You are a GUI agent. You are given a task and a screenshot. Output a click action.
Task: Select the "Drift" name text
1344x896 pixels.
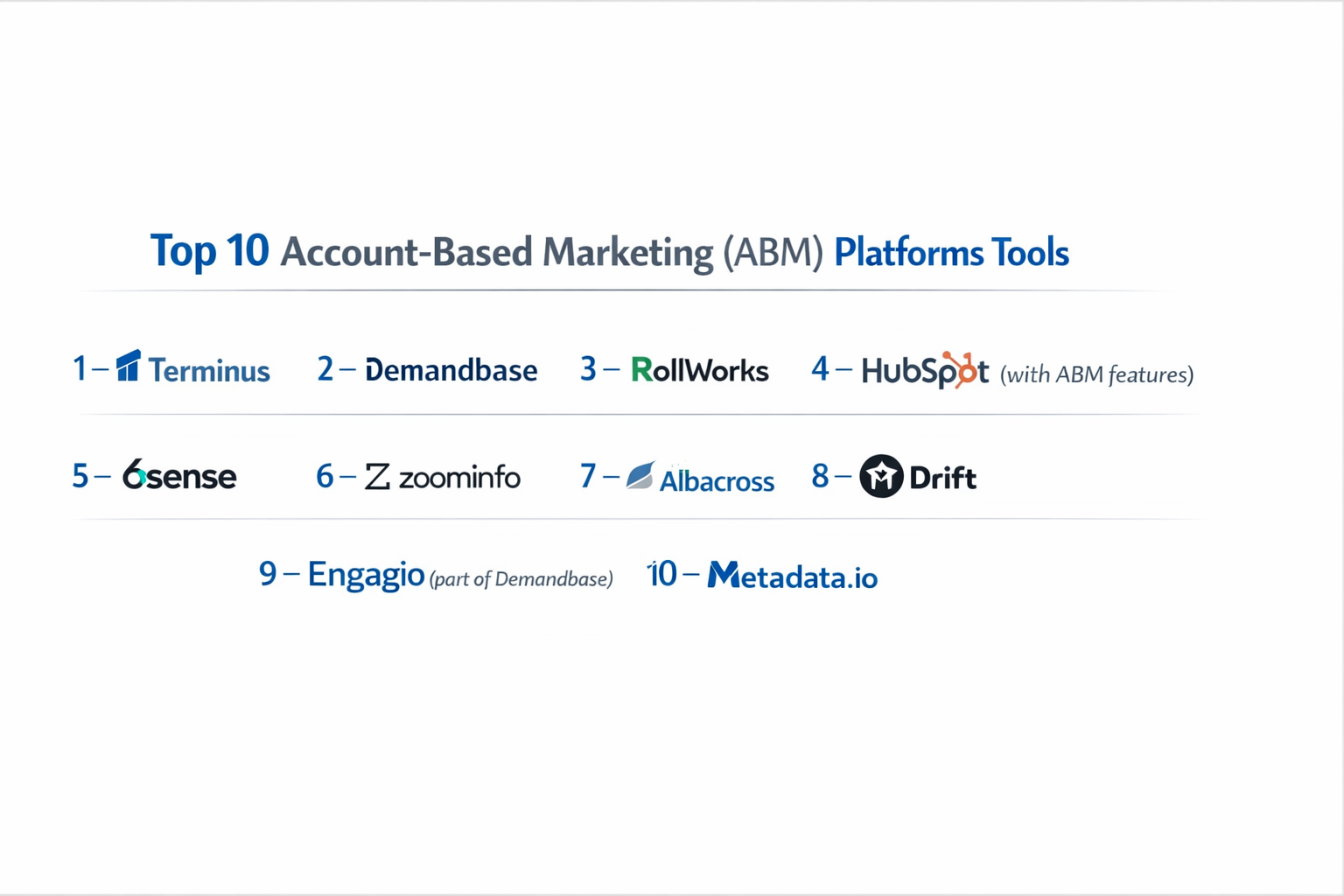pyautogui.click(x=942, y=478)
